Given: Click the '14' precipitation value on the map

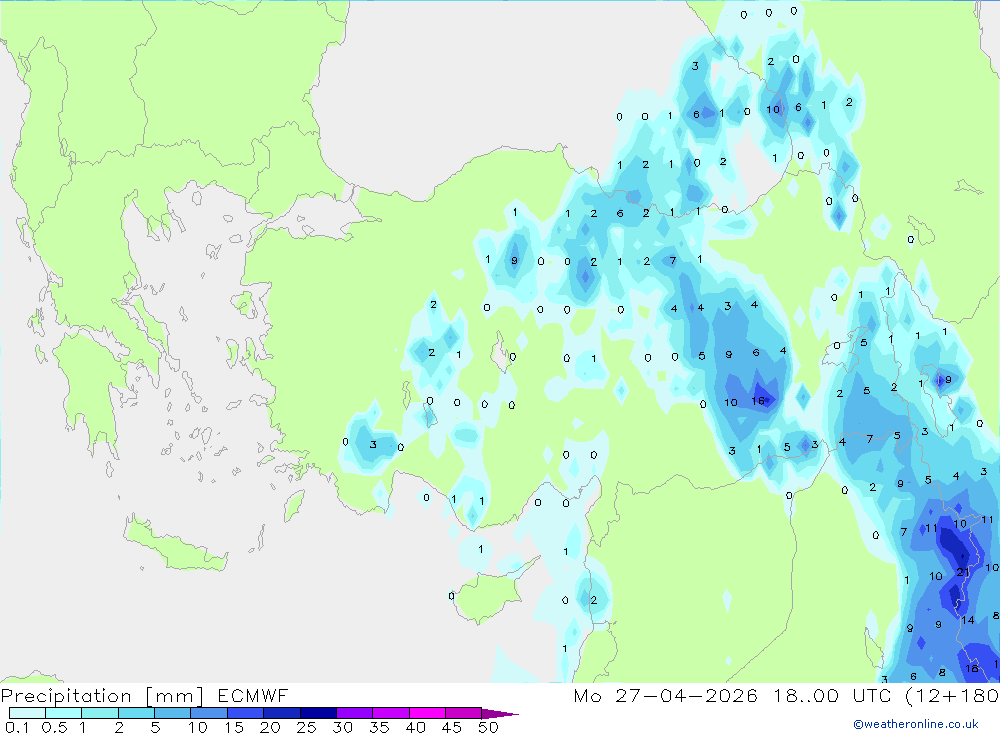Looking at the screenshot, I should coord(967,619).
